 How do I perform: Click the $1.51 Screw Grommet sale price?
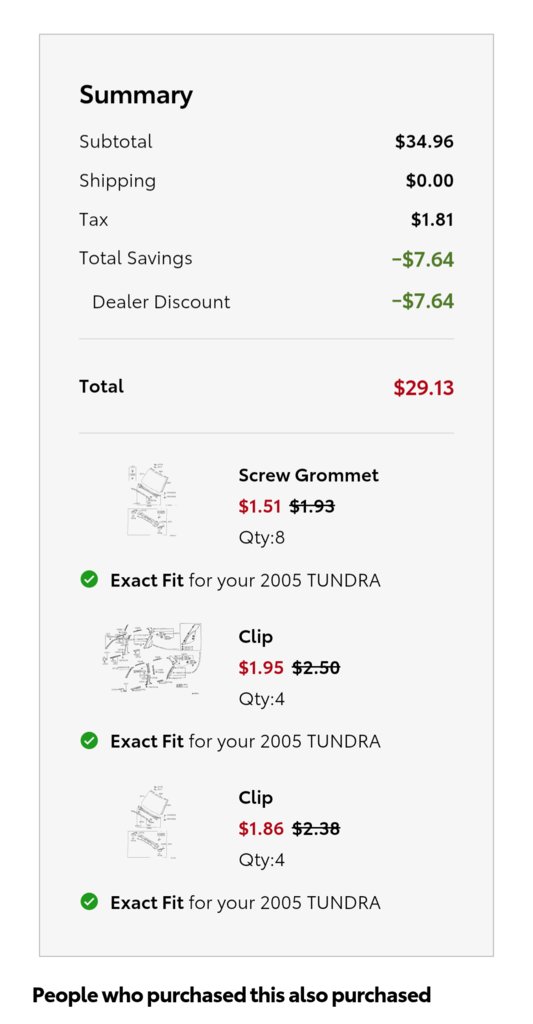259,506
